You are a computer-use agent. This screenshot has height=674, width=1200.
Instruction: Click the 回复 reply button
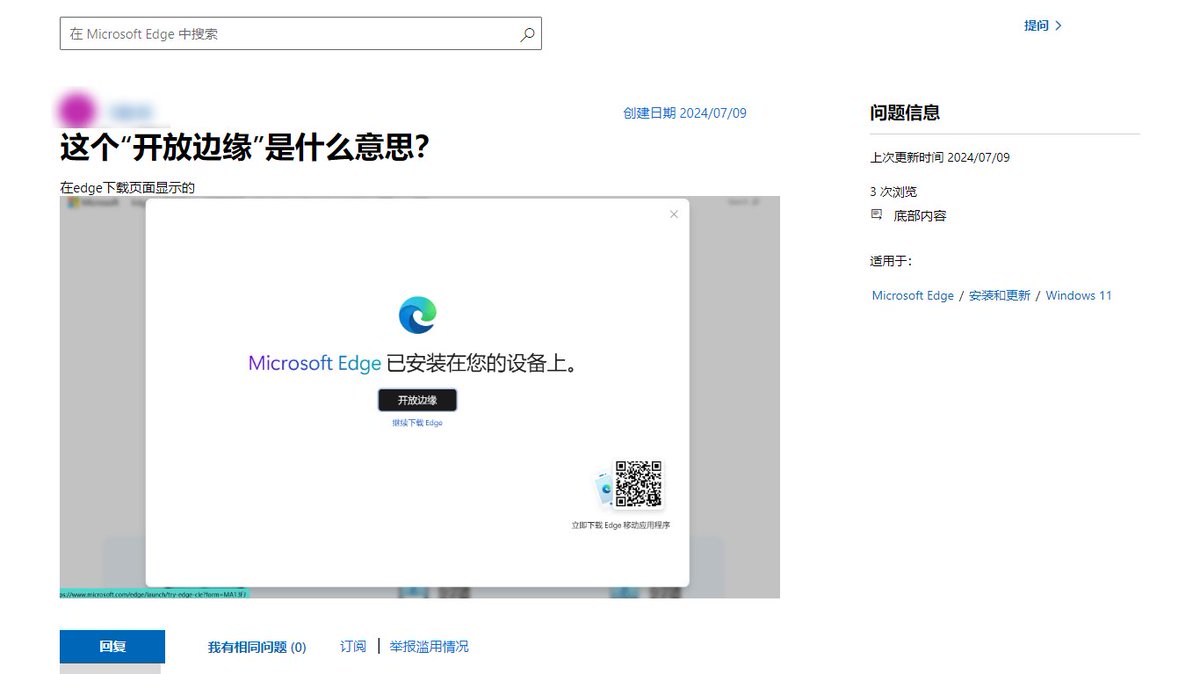(x=112, y=646)
